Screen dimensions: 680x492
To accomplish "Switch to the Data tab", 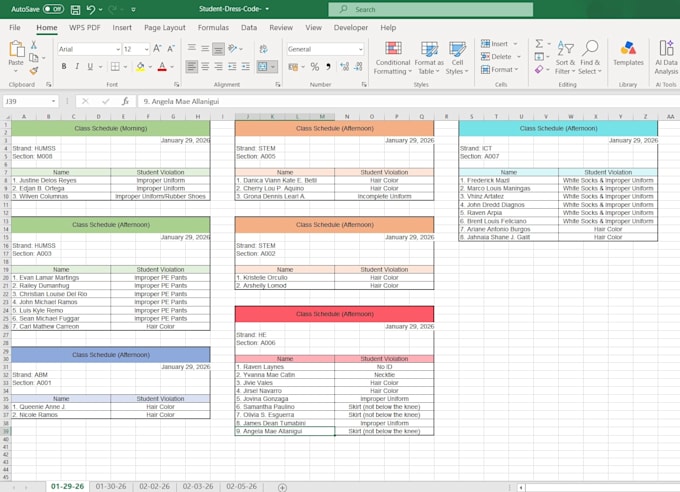I will coord(249,27).
